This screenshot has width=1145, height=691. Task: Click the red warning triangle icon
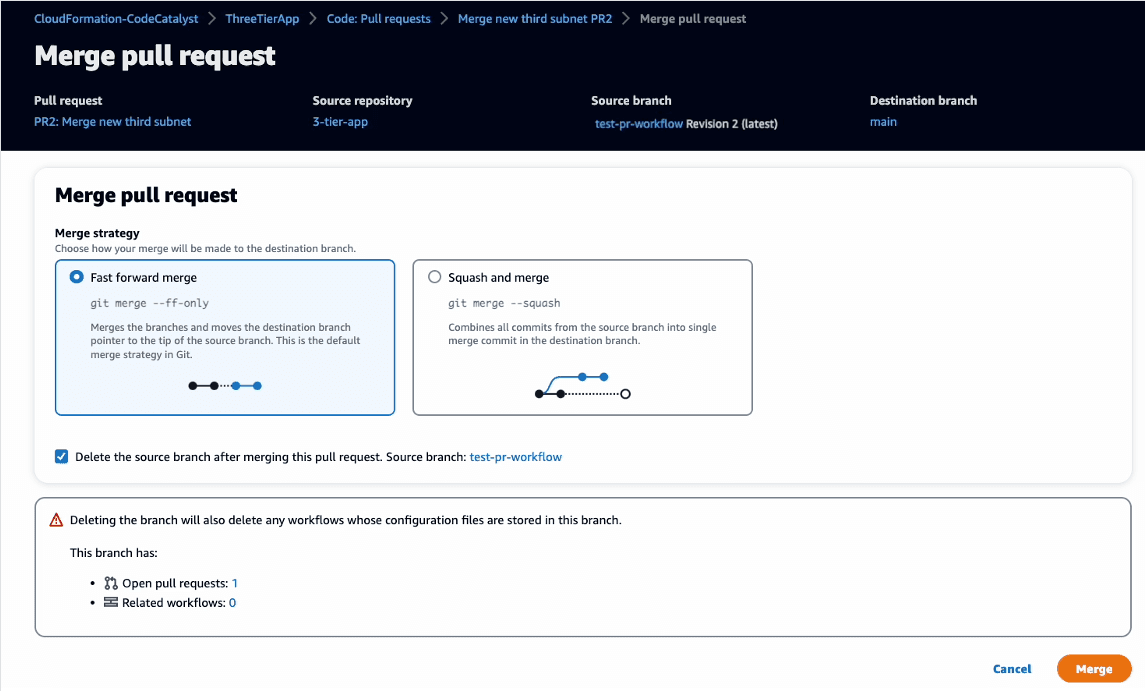pos(56,520)
